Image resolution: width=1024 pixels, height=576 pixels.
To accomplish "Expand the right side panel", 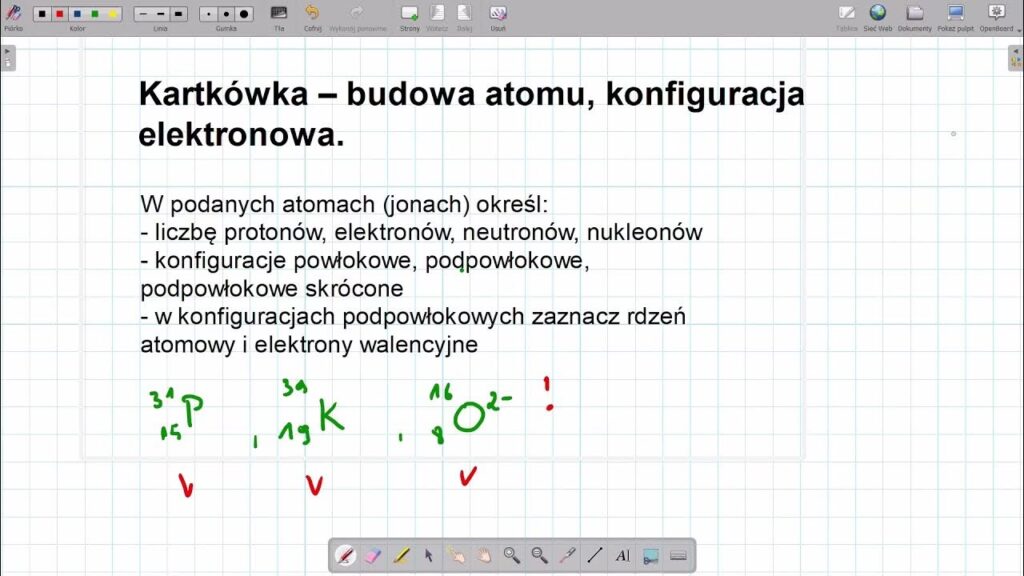I will [x=1016, y=58].
